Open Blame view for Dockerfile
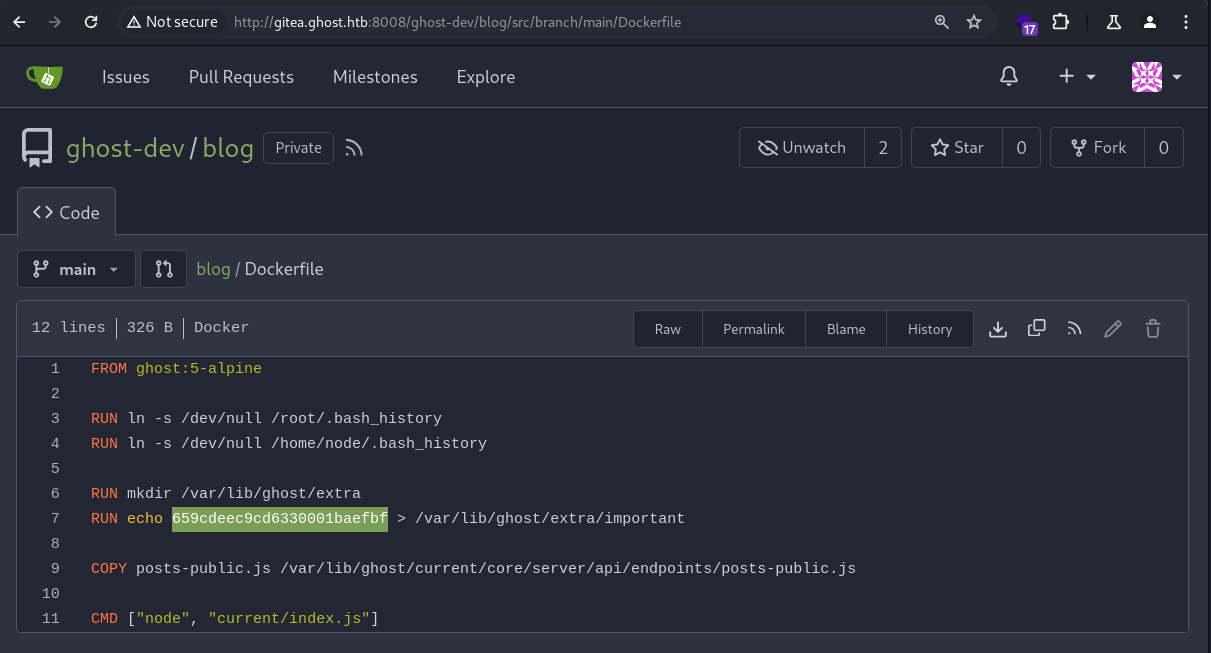The image size is (1211, 653). (846, 329)
